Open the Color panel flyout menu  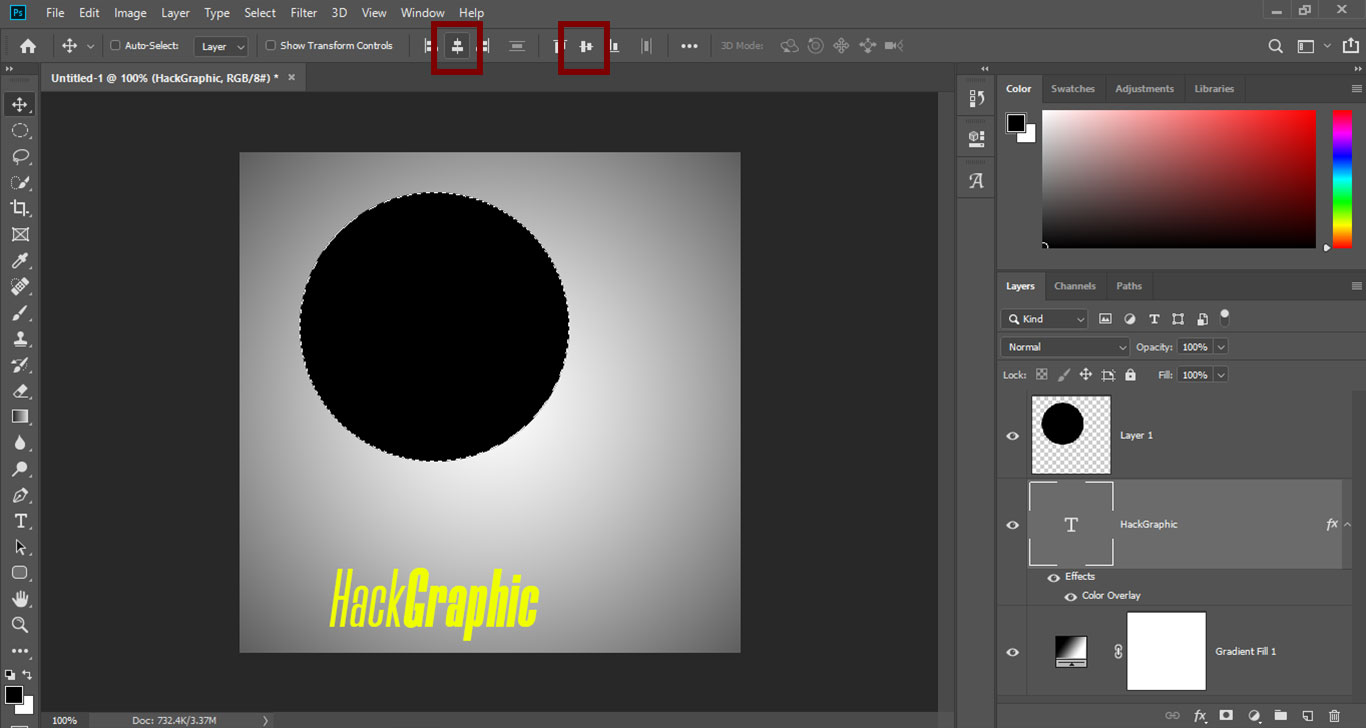pyautogui.click(x=1356, y=89)
